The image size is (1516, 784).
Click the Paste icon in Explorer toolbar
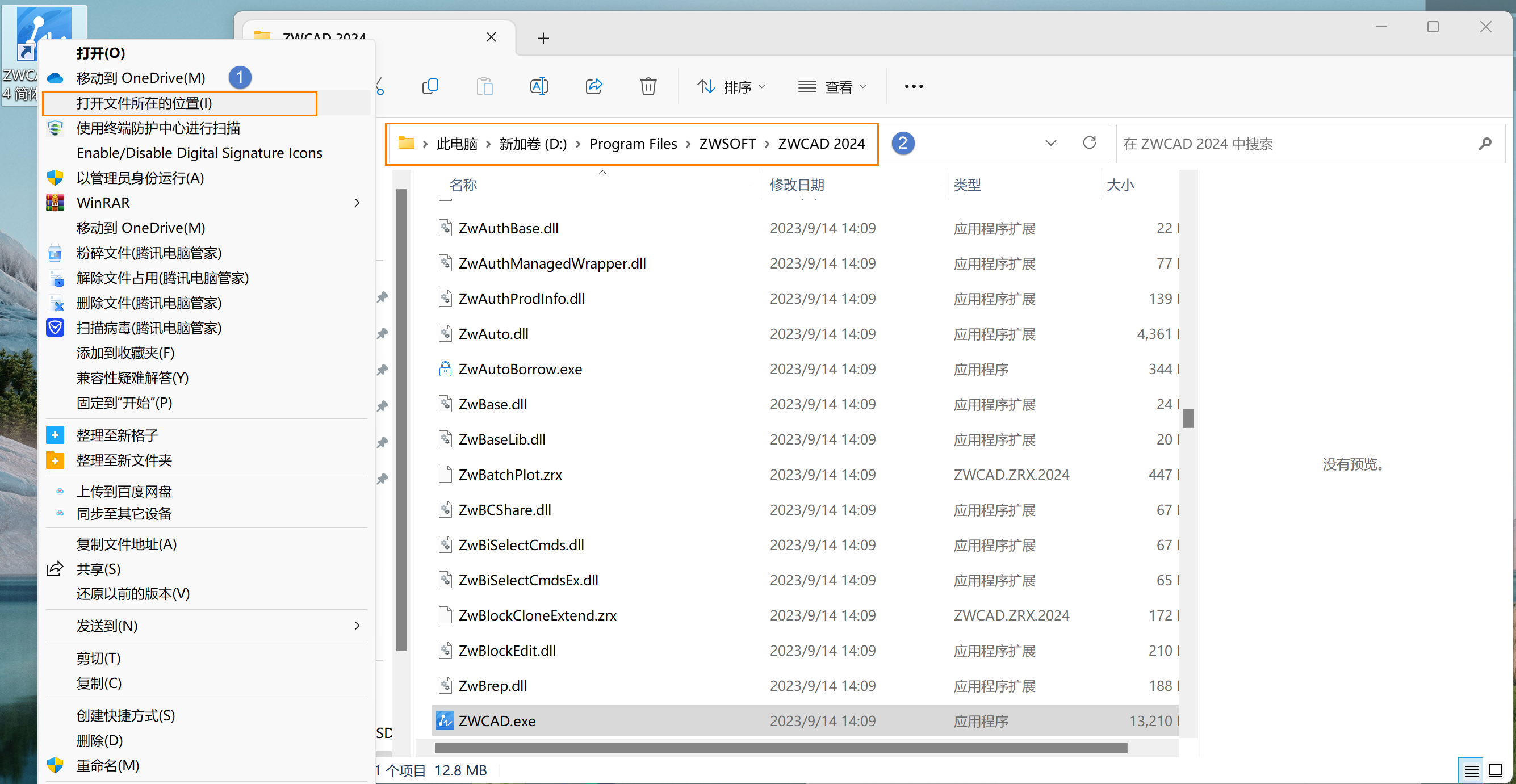tap(484, 86)
